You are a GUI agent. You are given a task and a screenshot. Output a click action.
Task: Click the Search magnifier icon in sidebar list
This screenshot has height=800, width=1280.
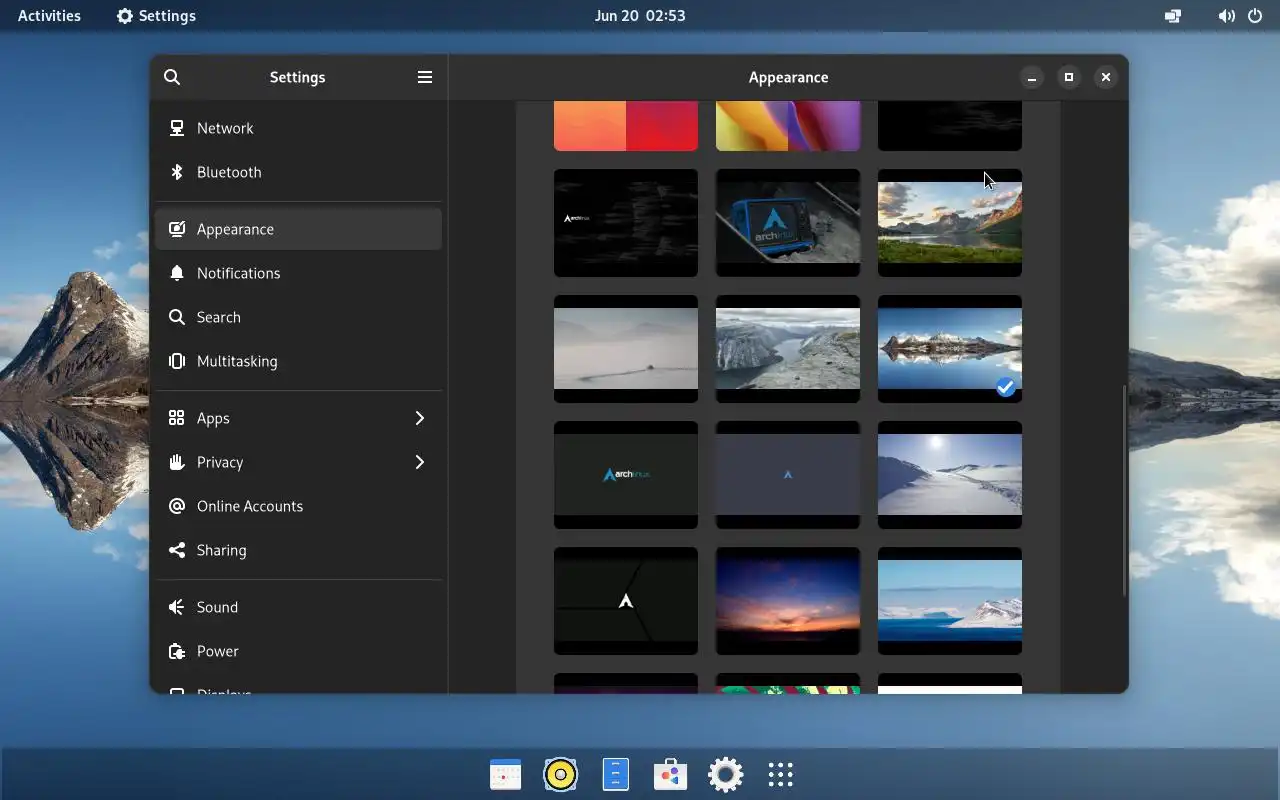point(177,317)
